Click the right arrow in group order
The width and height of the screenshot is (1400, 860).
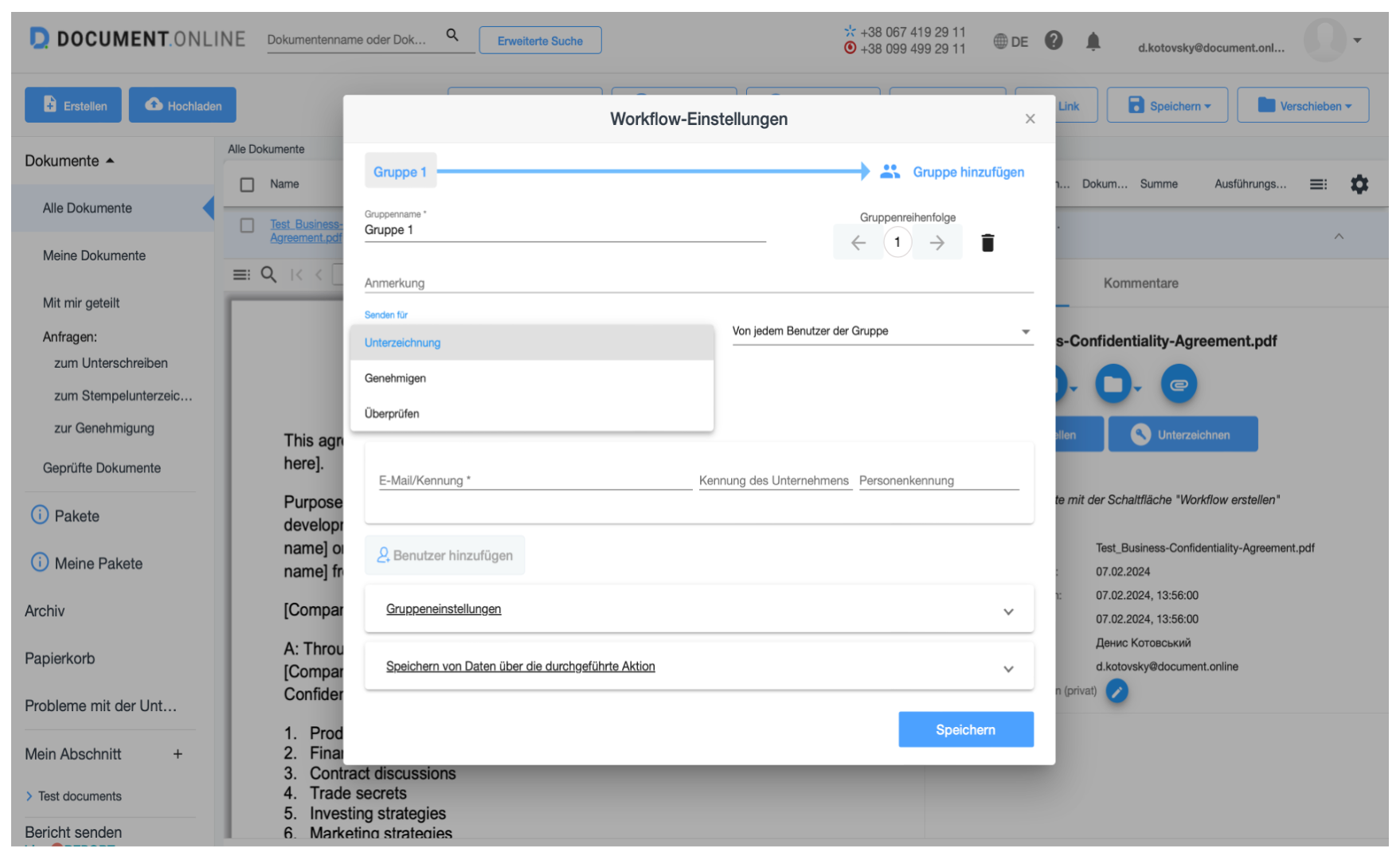pyautogui.click(x=937, y=243)
